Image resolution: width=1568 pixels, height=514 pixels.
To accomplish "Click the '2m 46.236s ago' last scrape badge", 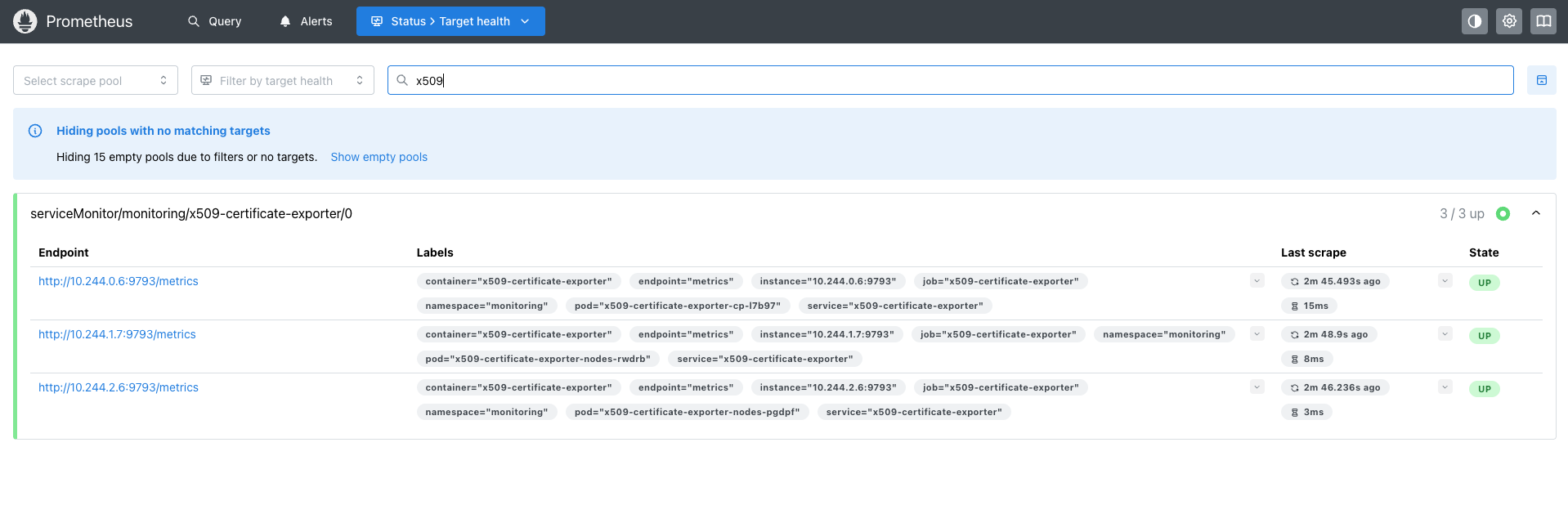I will (x=1336, y=387).
